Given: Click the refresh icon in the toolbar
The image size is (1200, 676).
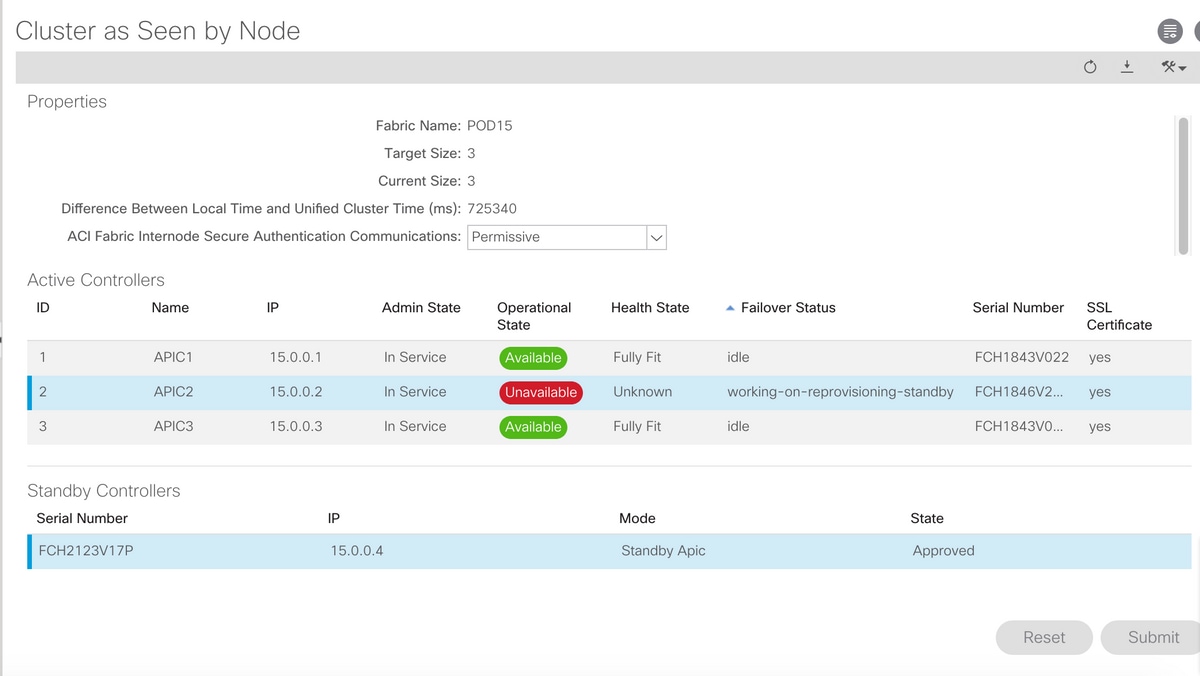Looking at the screenshot, I should pos(1090,67).
